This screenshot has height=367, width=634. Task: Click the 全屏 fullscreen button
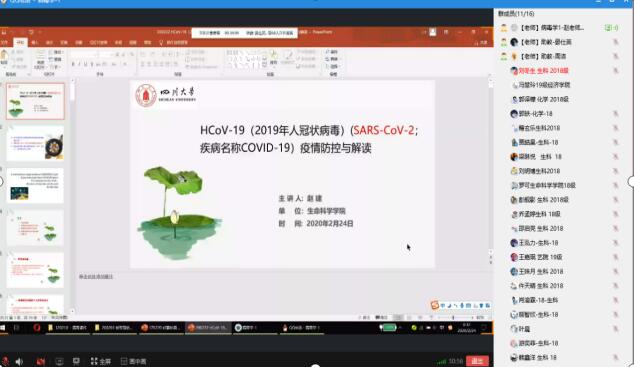101,361
